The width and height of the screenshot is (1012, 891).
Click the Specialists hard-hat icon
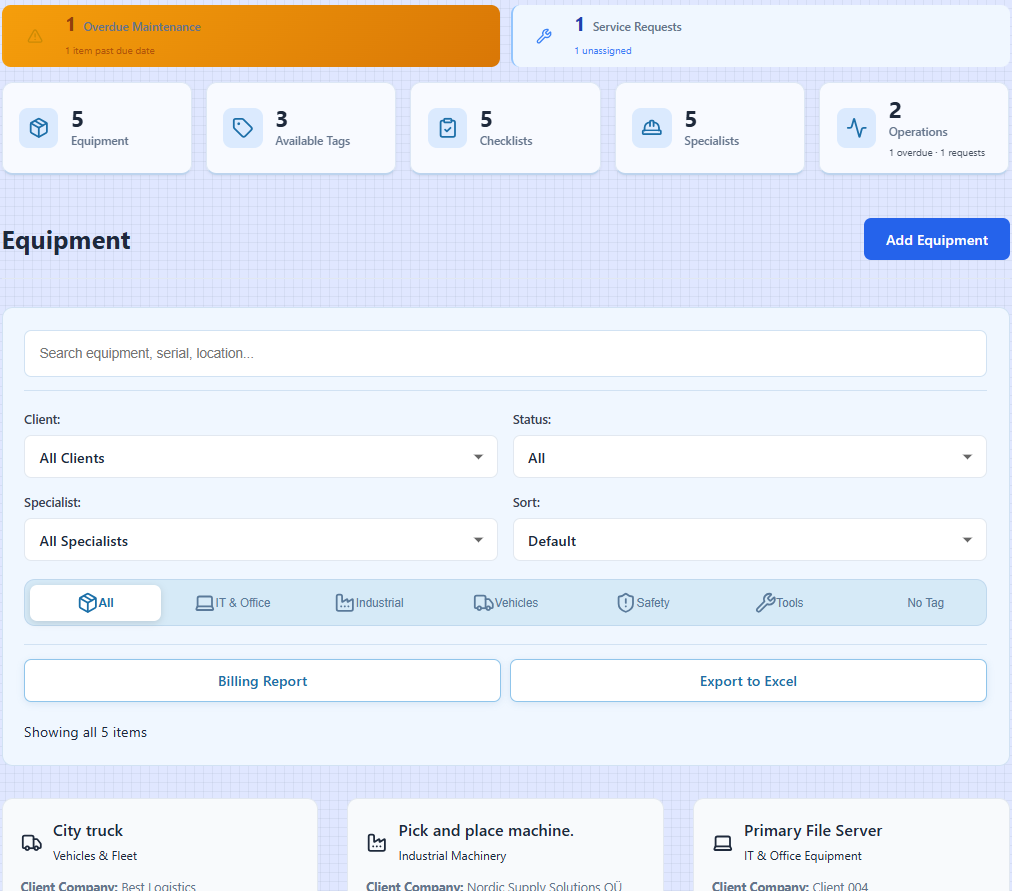(x=652, y=127)
